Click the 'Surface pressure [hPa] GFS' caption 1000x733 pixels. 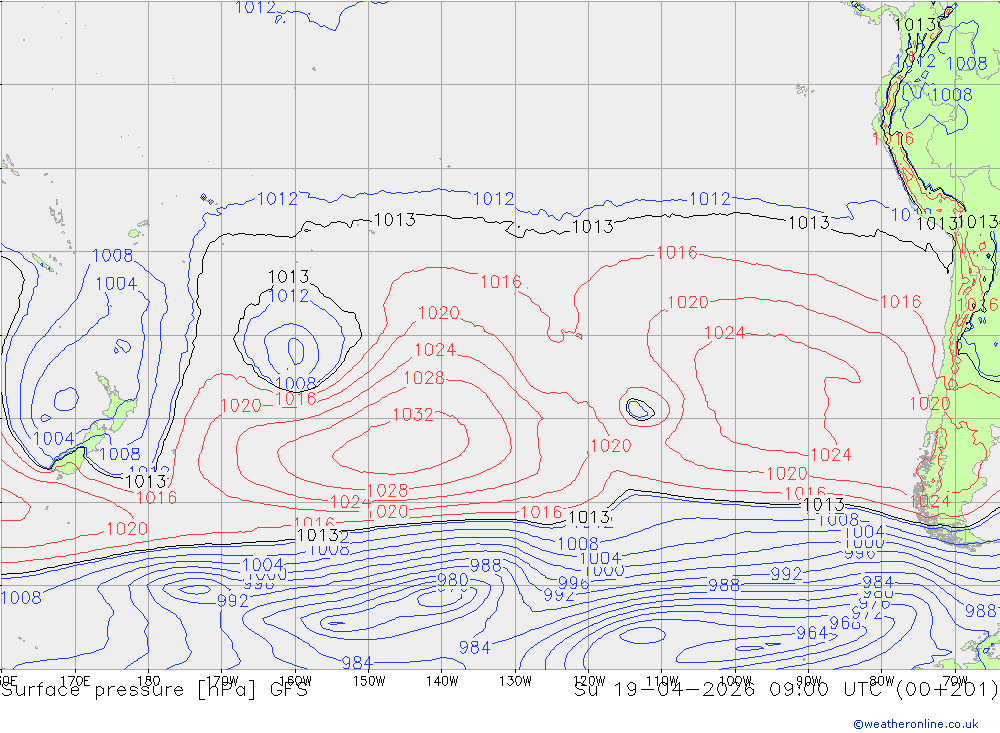coord(154,690)
